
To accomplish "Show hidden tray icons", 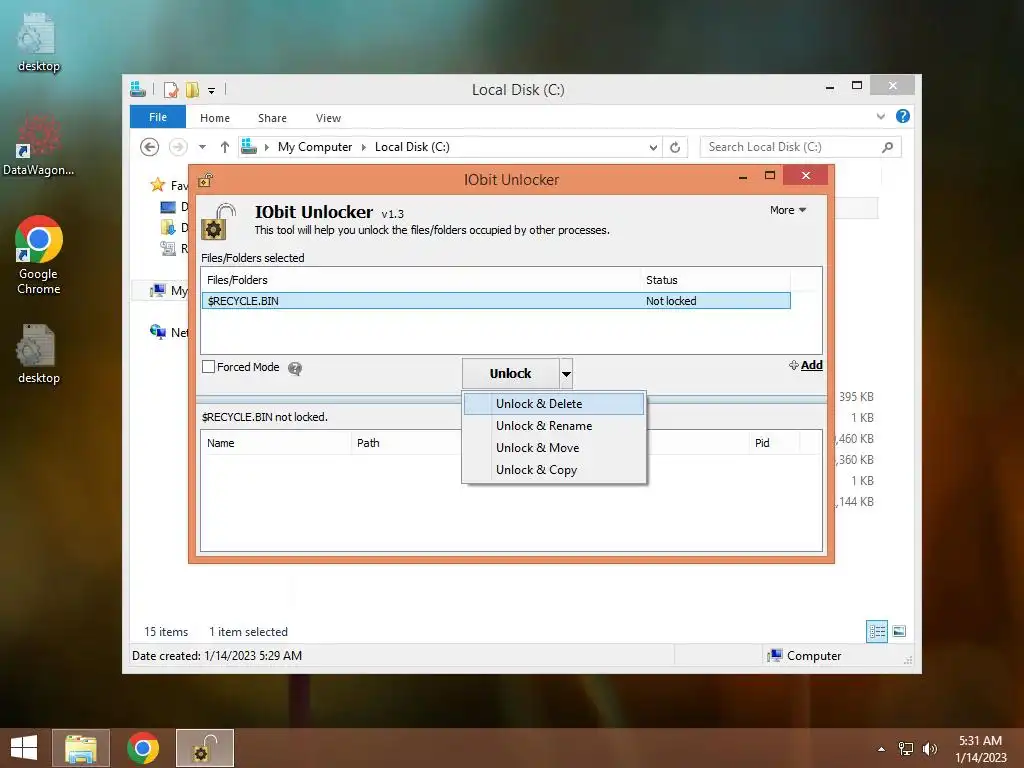I will pyautogui.click(x=882, y=749).
